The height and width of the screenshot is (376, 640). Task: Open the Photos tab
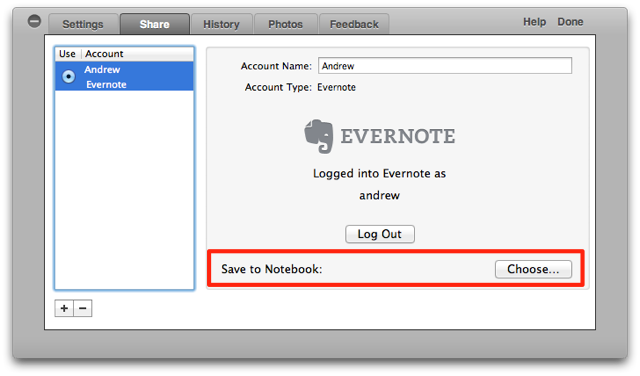point(286,24)
